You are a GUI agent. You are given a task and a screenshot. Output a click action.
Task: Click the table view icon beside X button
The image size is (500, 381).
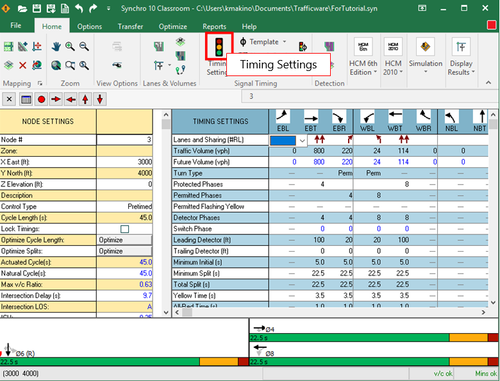pos(26,99)
